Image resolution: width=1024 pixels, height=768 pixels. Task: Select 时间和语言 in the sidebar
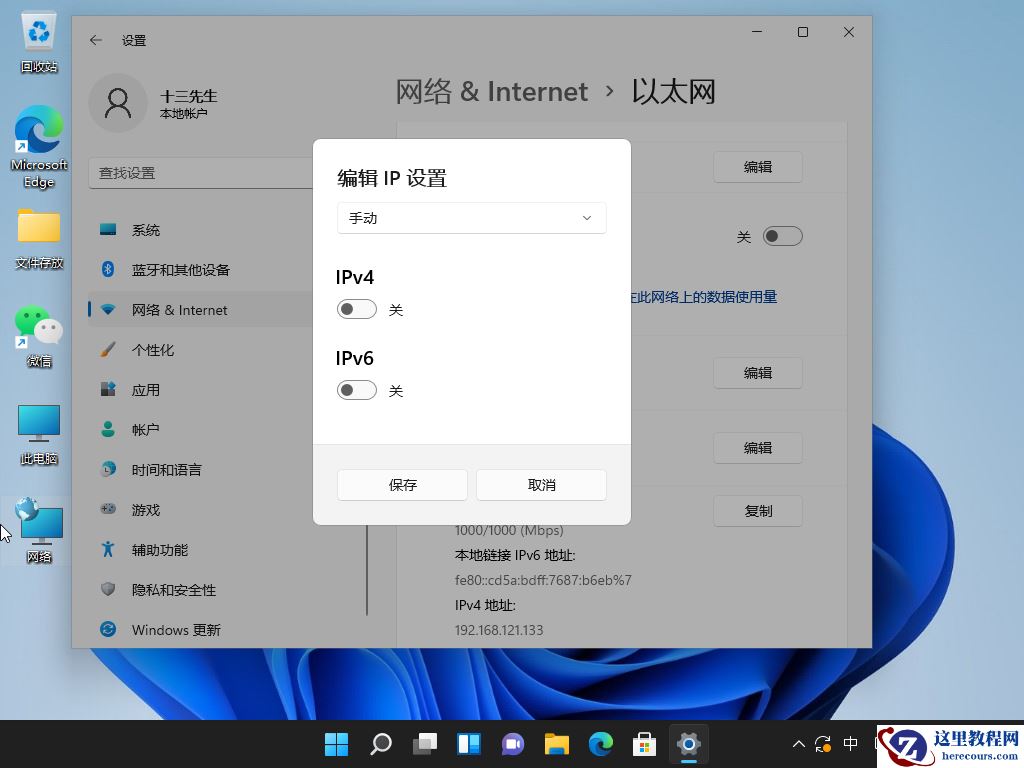166,469
